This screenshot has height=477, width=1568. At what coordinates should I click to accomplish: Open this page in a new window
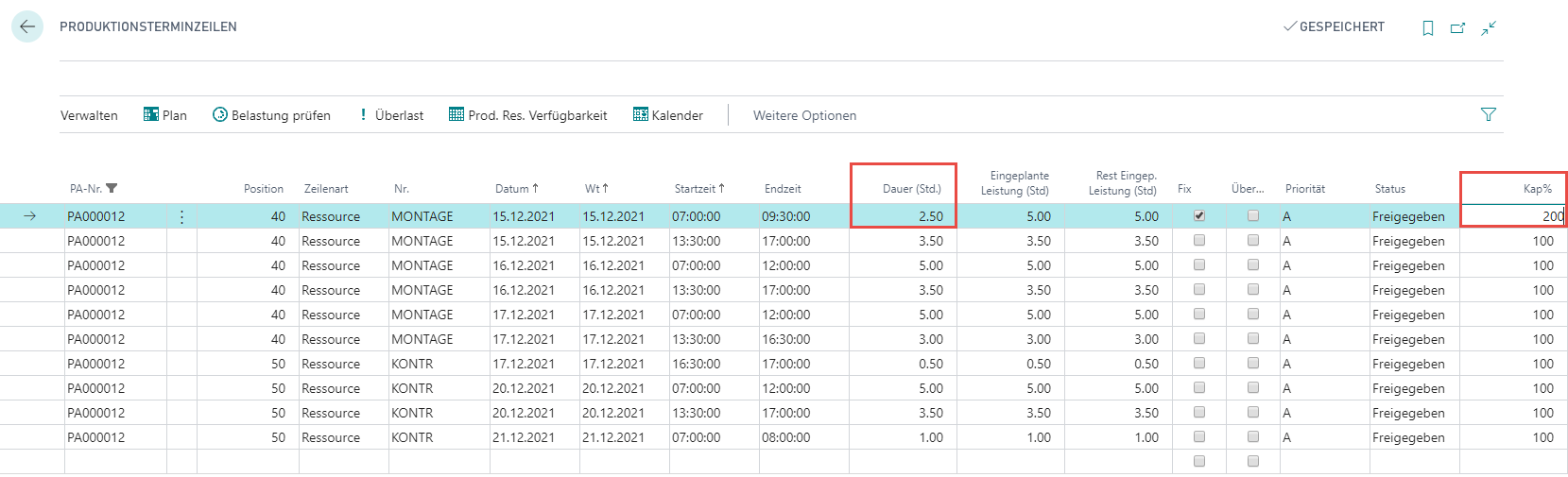[1457, 28]
